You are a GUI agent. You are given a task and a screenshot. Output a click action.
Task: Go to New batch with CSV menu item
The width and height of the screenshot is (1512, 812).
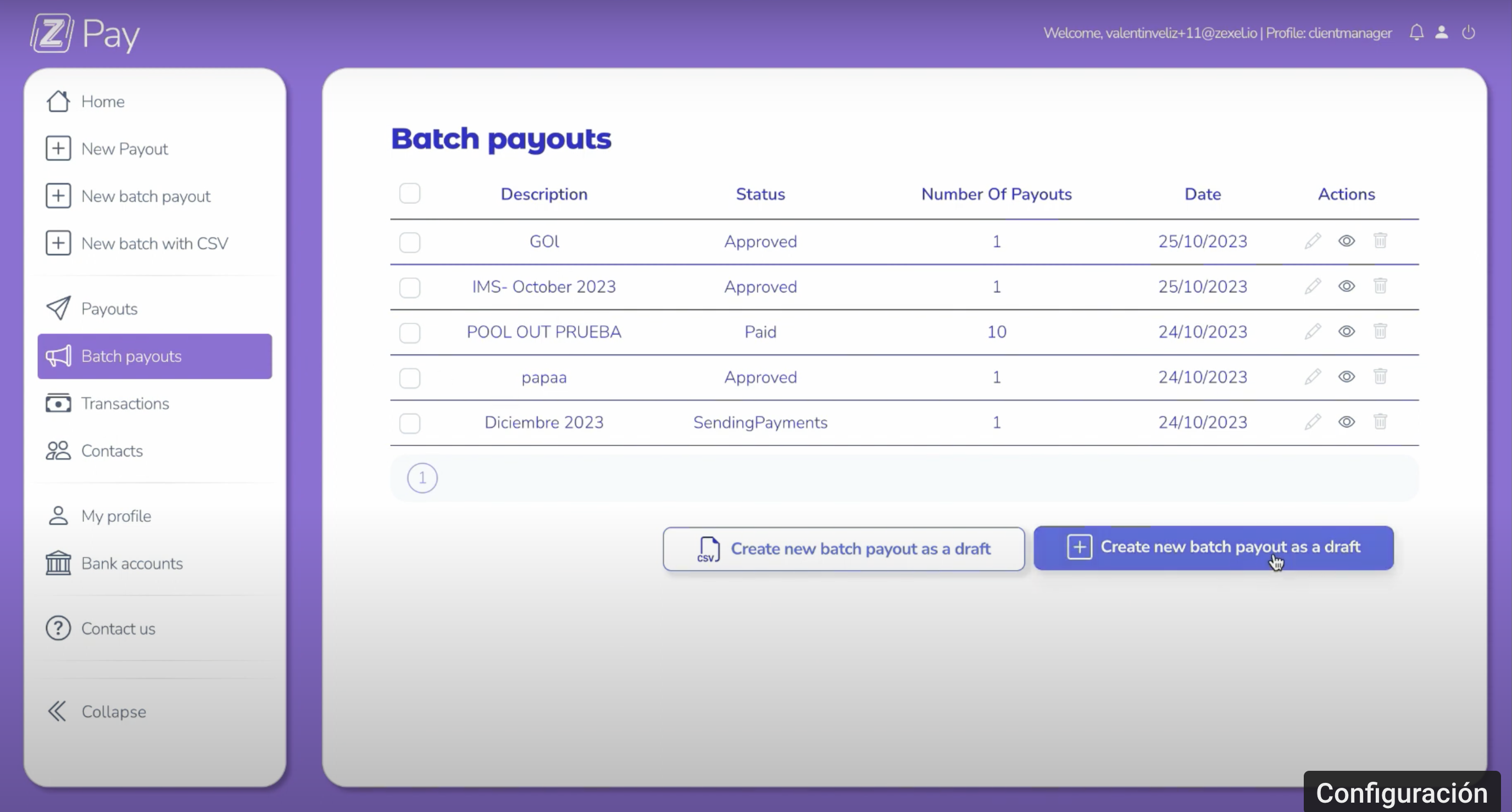[154, 243]
